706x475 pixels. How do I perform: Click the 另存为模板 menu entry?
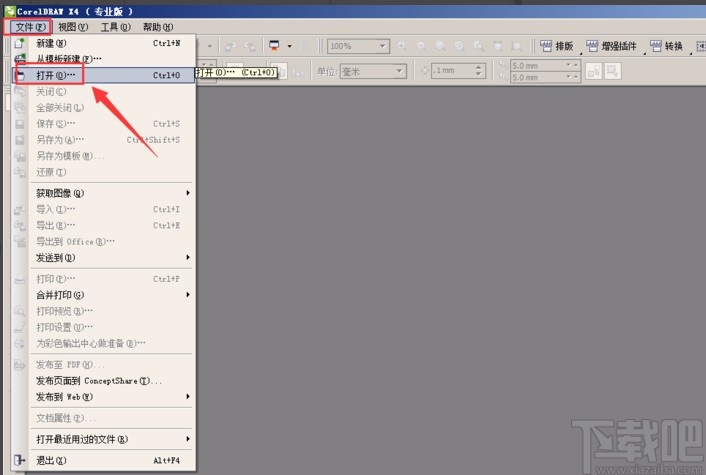pyautogui.click(x=104, y=156)
